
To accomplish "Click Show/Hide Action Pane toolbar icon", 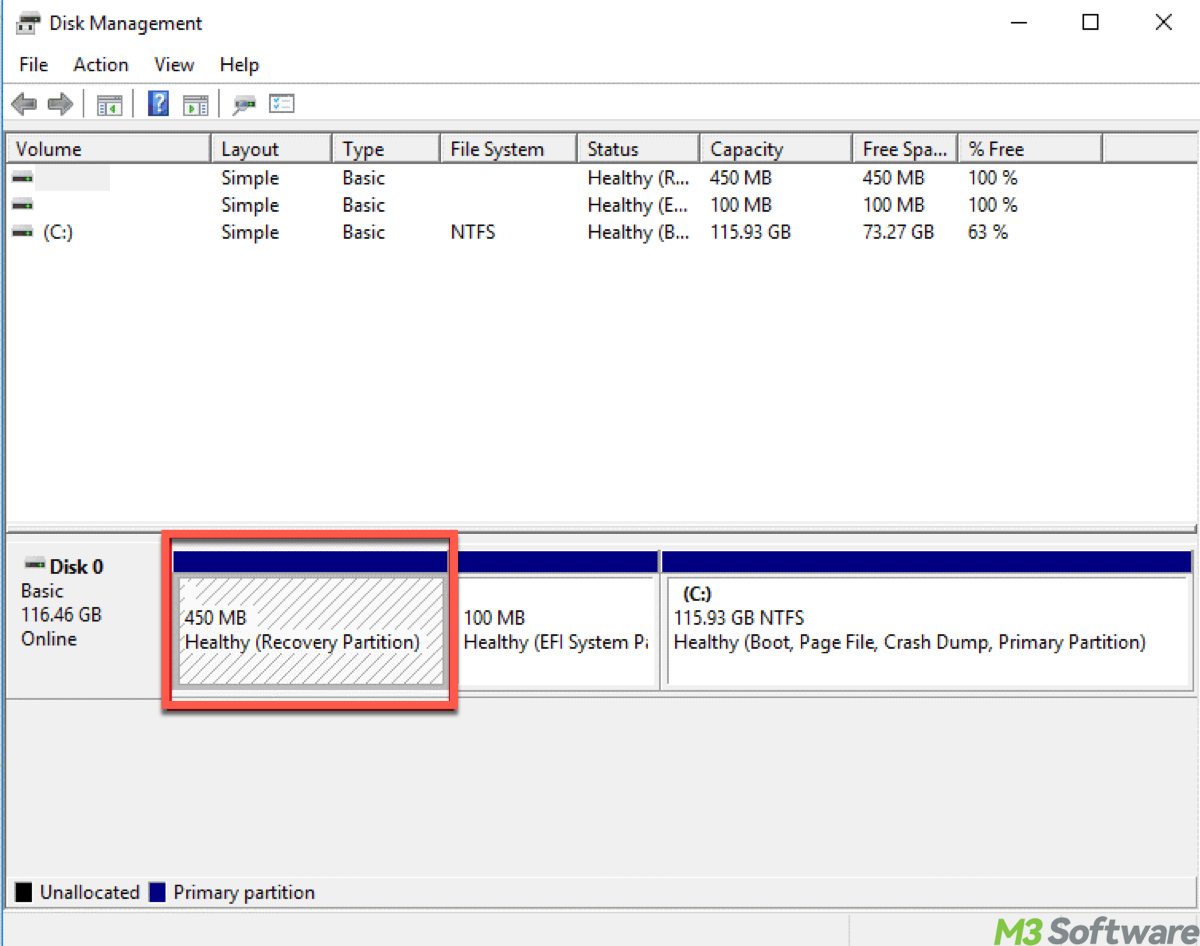I will pyautogui.click(x=196, y=104).
